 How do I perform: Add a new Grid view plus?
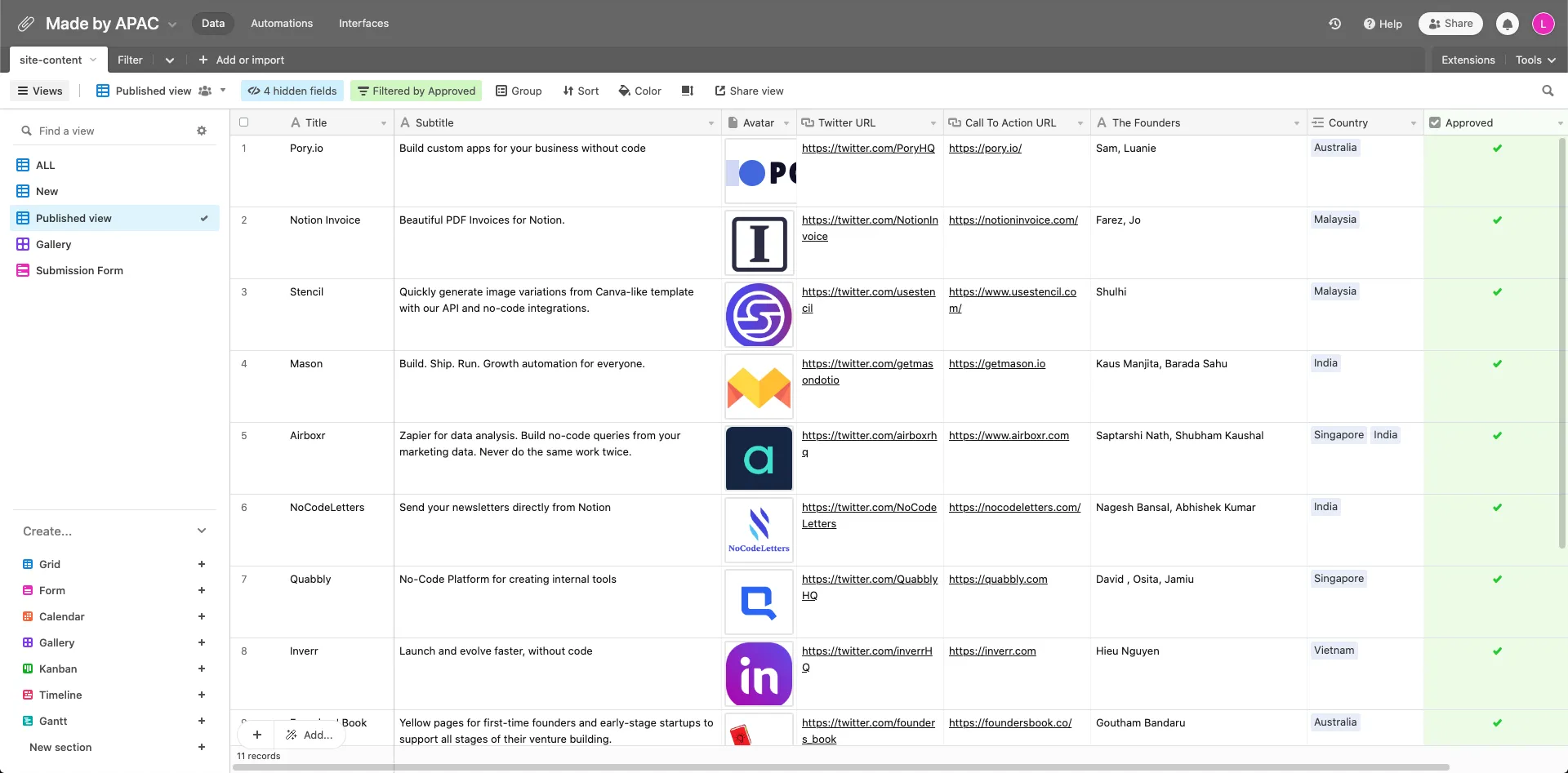(x=201, y=564)
